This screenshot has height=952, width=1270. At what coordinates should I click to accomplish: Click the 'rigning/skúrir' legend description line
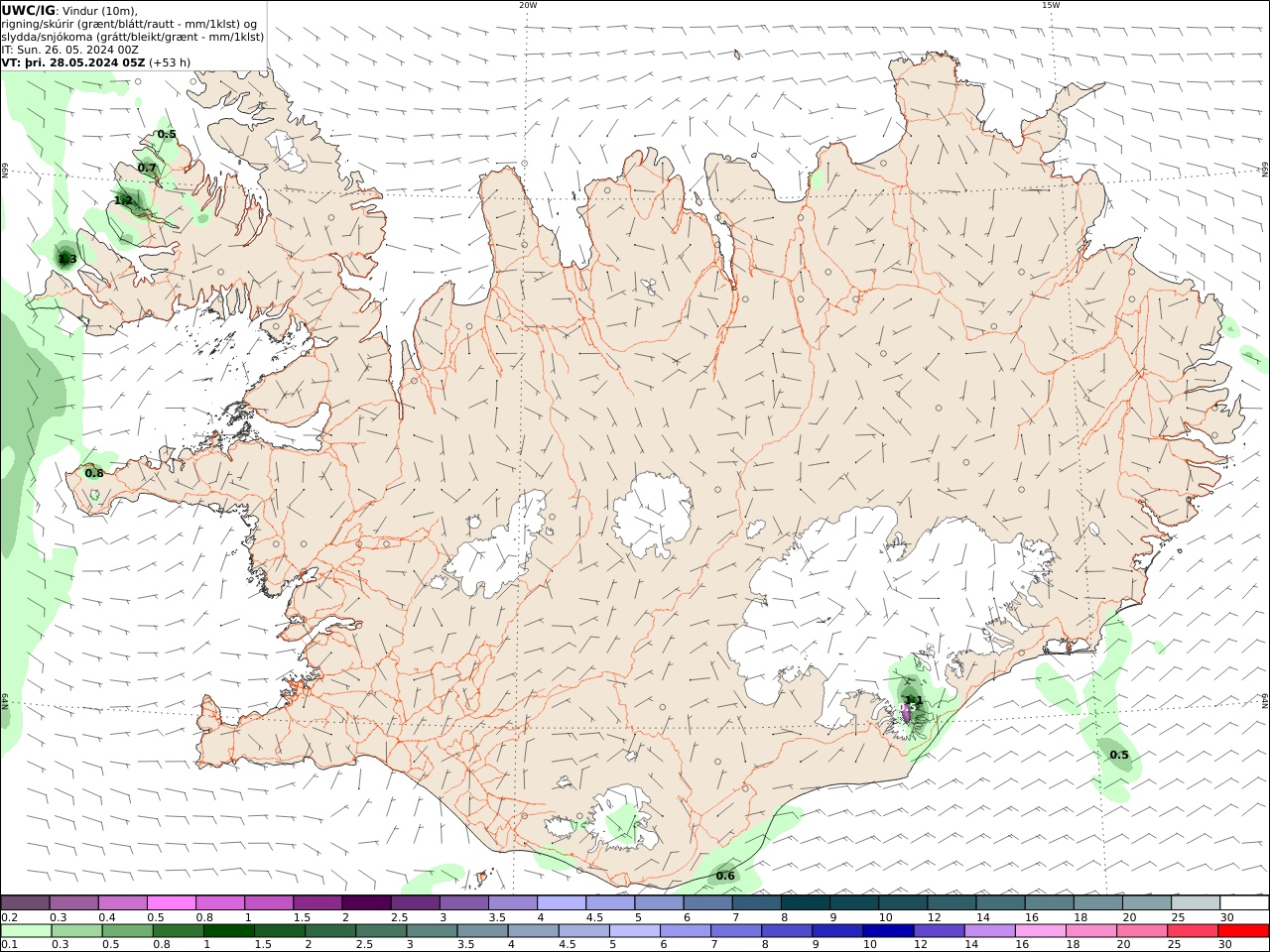(130, 24)
